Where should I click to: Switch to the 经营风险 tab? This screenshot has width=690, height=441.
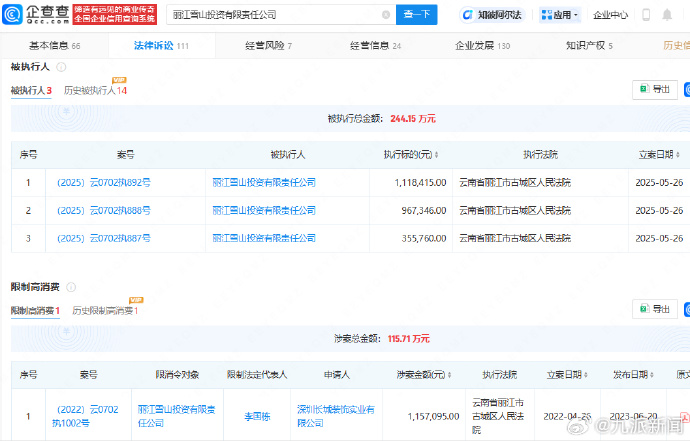(x=266, y=46)
